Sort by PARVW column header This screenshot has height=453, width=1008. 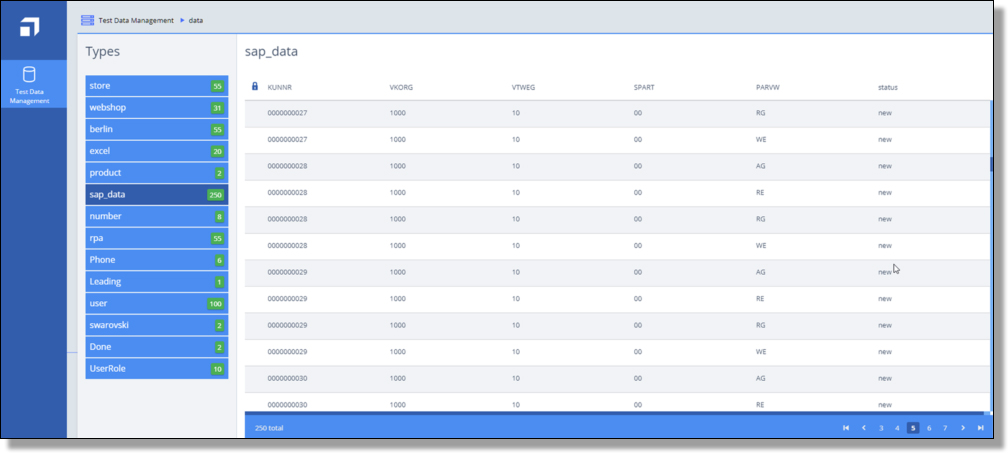(767, 87)
